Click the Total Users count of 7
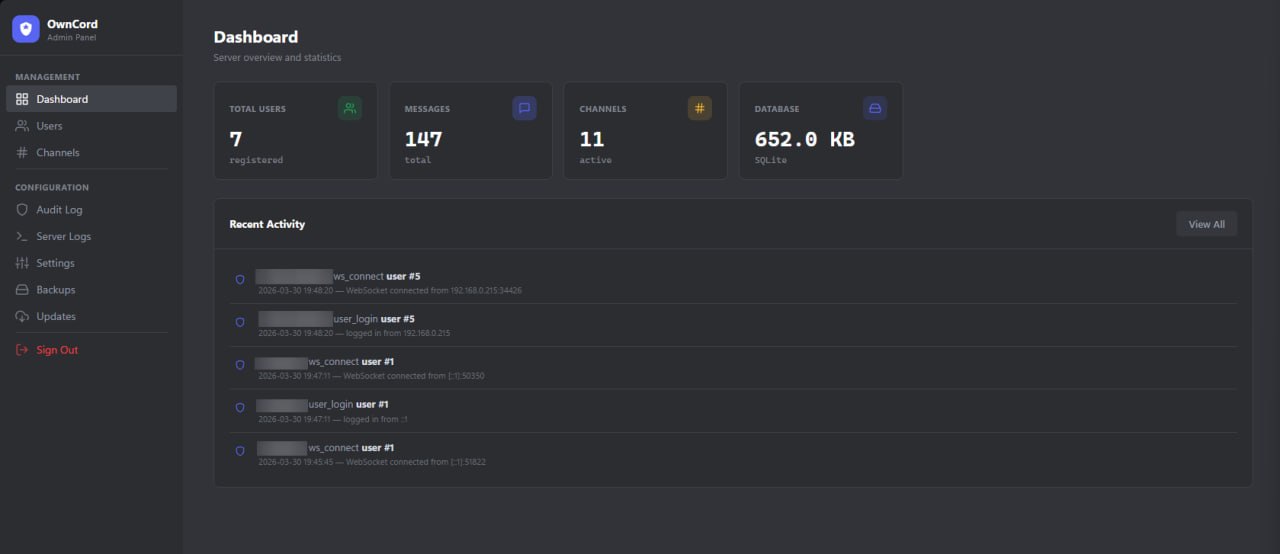The height and width of the screenshot is (554, 1280). (x=236, y=139)
